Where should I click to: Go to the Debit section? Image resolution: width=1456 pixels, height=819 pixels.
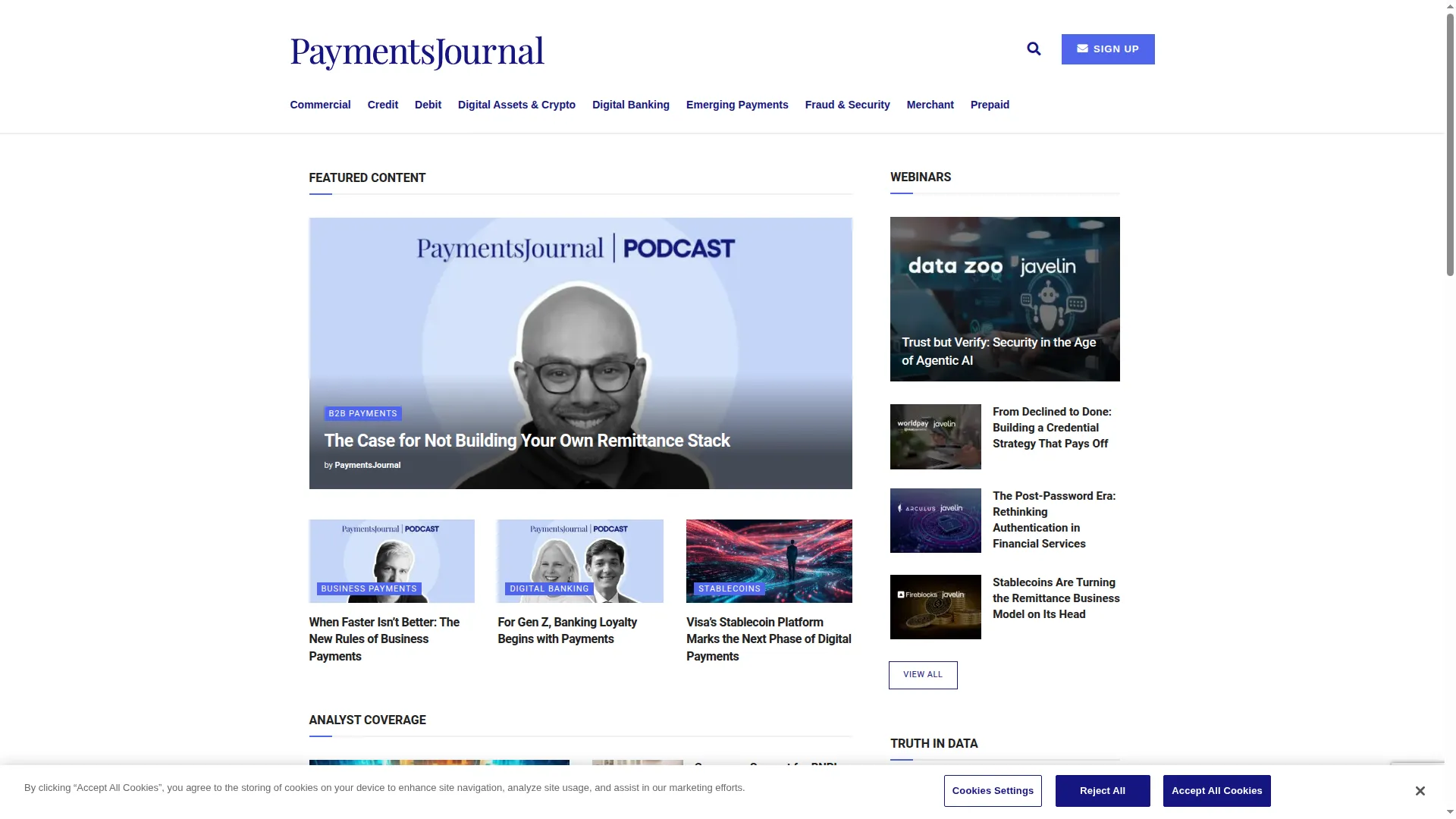(x=428, y=105)
